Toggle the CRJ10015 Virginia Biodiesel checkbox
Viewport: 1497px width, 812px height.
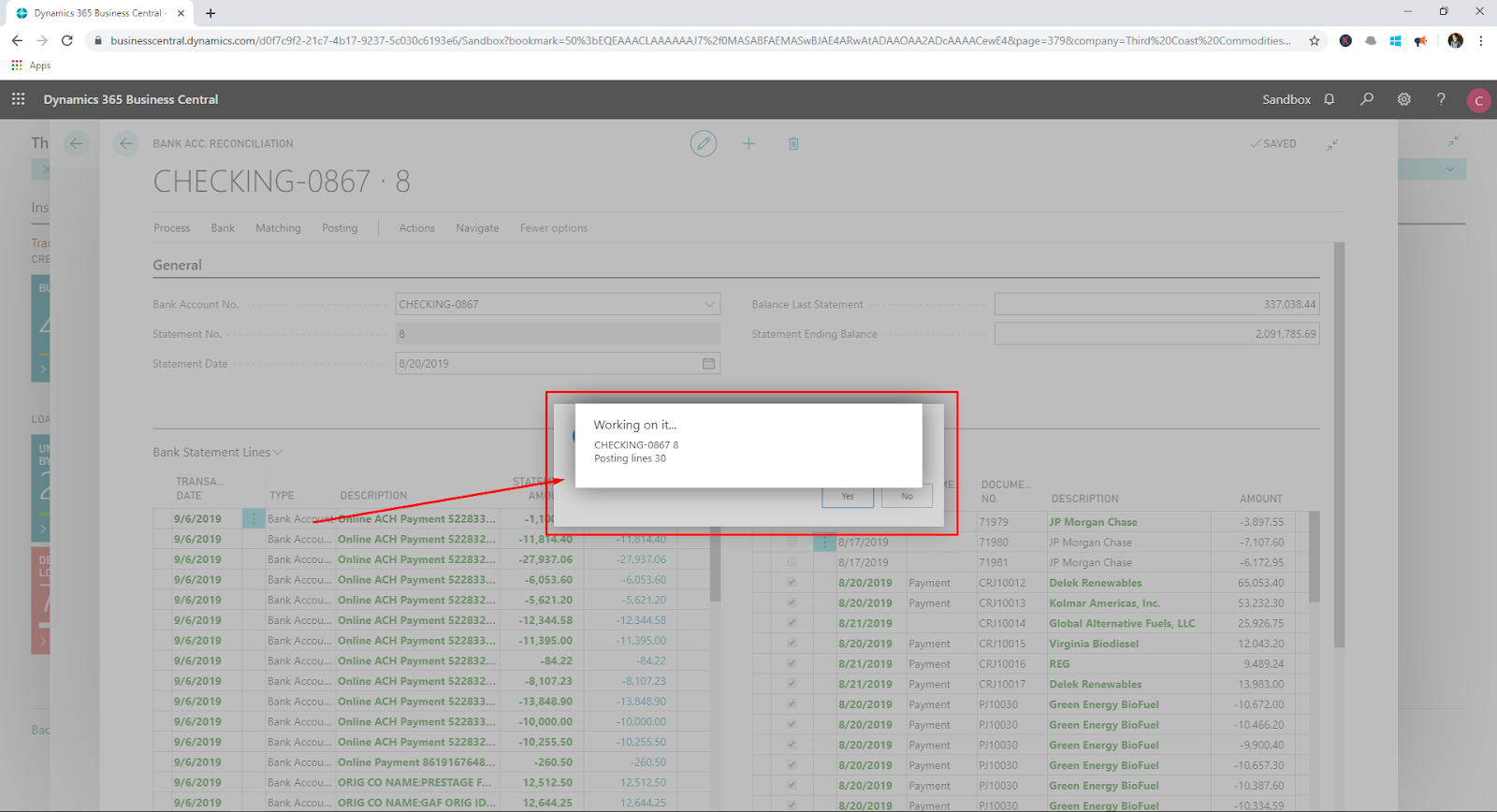792,644
